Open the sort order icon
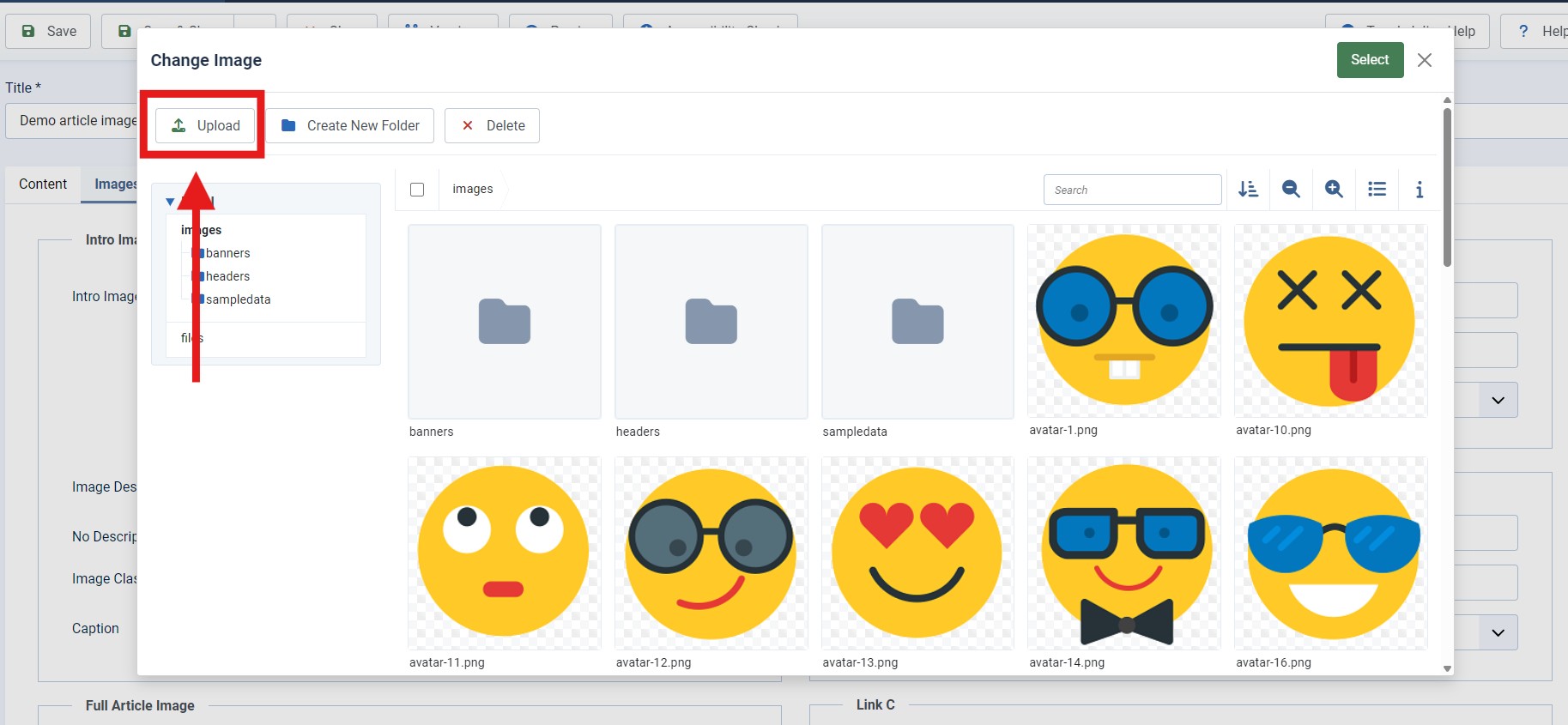The height and width of the screenshot is (725, 1568). [1248, 189]
